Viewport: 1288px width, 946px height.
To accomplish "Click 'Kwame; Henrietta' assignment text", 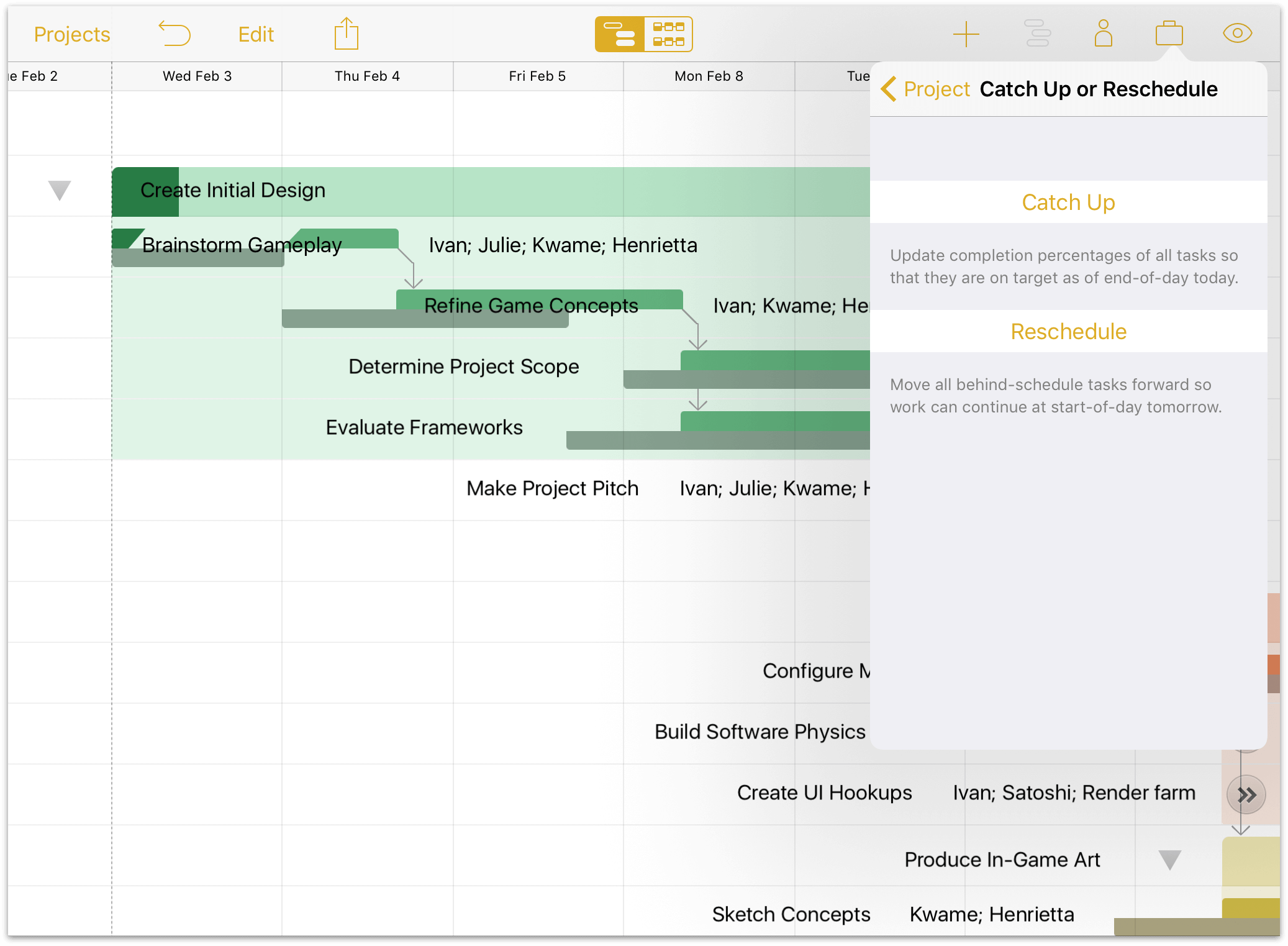I will pos(991,914).
